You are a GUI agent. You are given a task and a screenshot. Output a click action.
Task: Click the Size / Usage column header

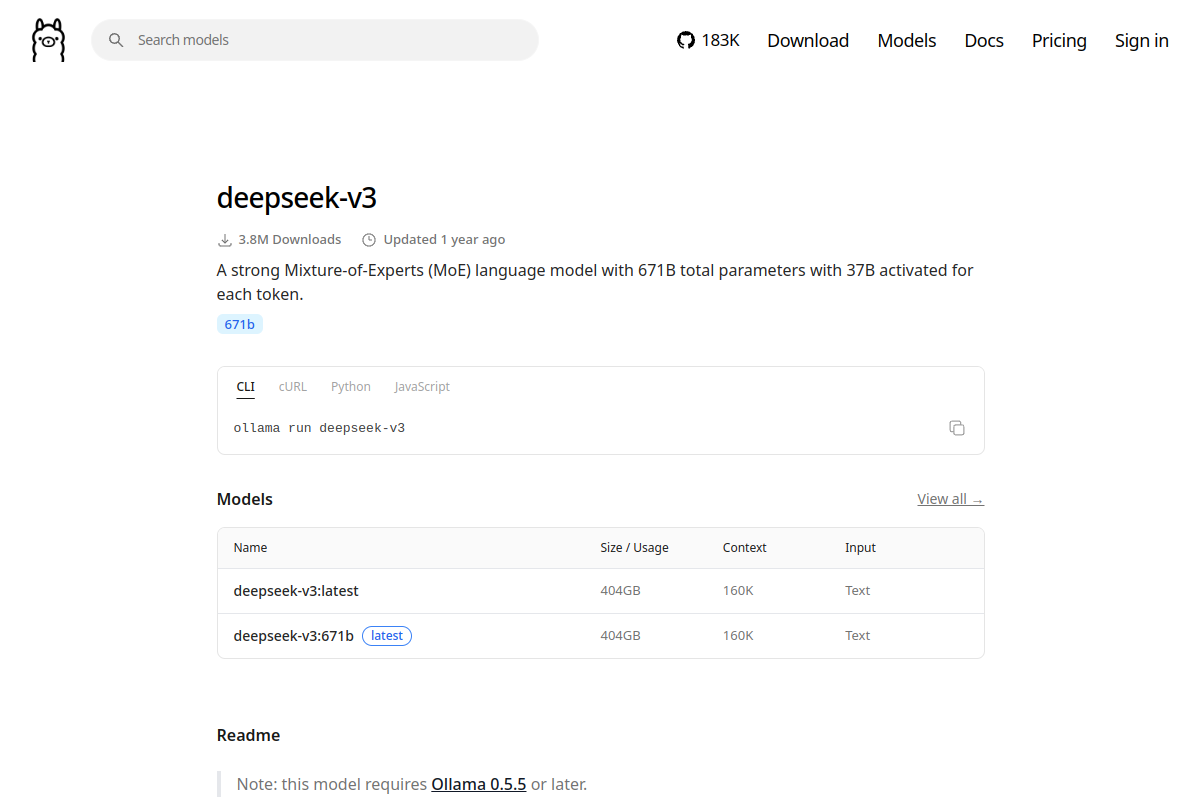(x=635, y=548)
